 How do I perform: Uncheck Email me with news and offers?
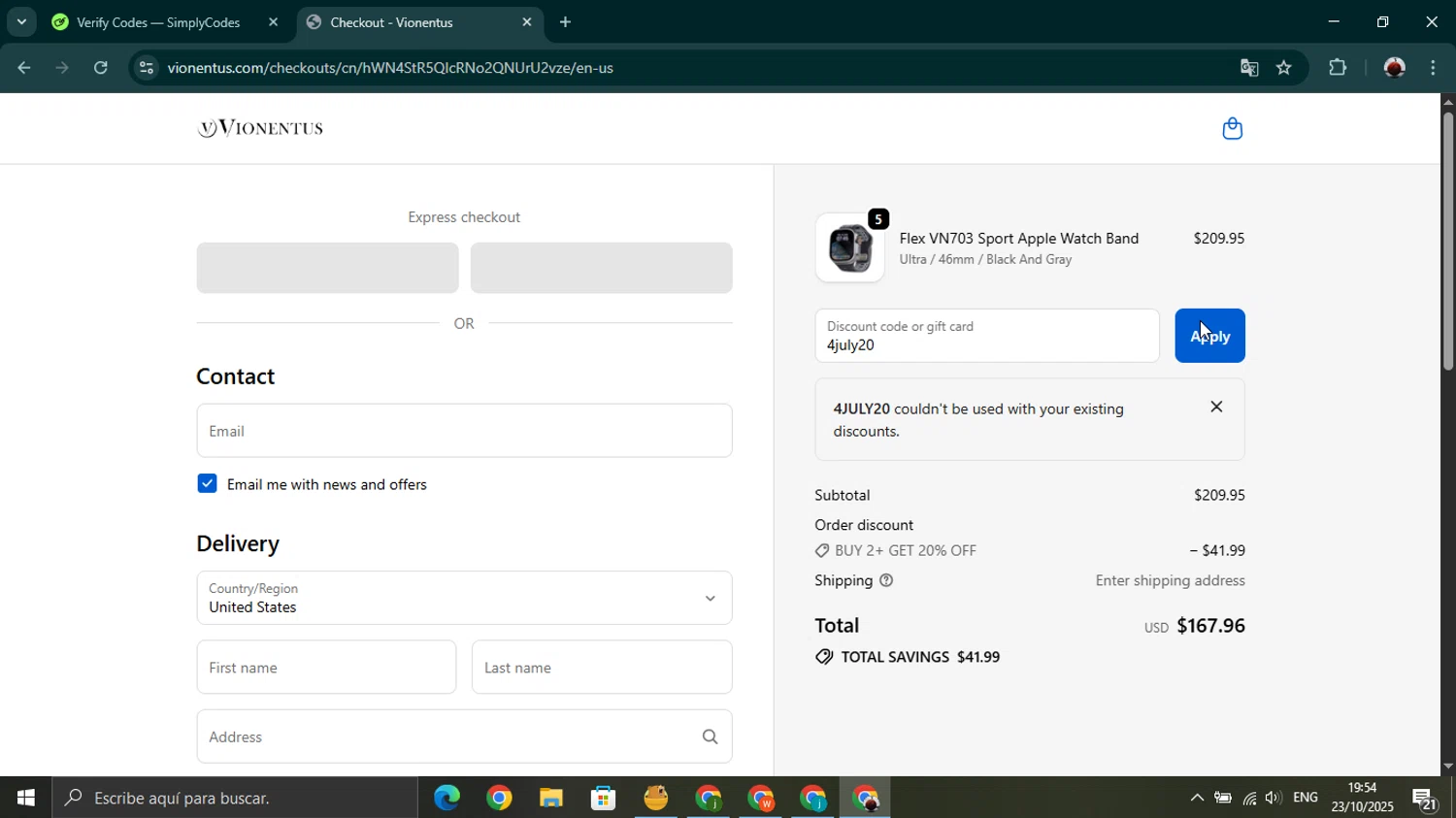pyautogui.click(x=207, y=483)
